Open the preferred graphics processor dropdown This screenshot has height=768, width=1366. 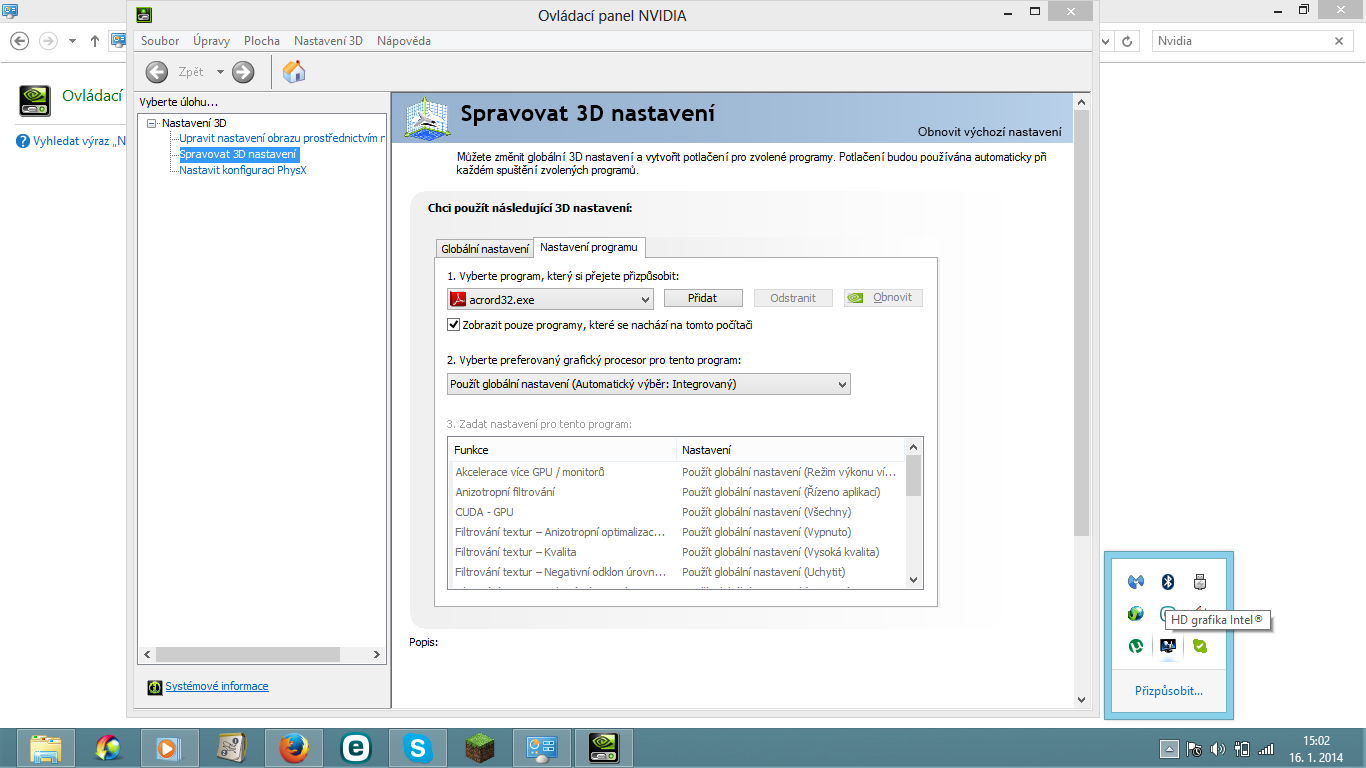(x=649, y=384)
